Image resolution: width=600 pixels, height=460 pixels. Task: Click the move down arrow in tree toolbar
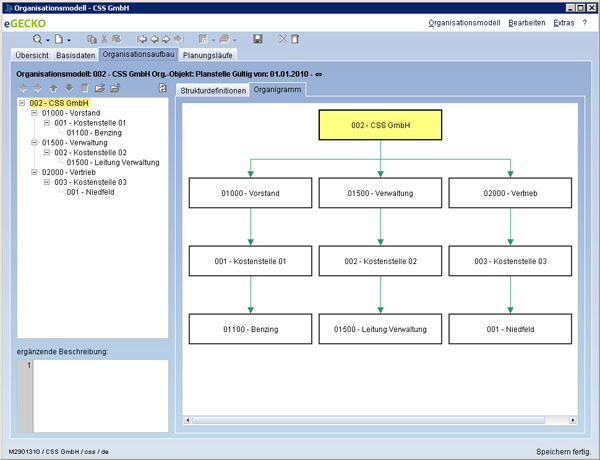coord(69,88)
